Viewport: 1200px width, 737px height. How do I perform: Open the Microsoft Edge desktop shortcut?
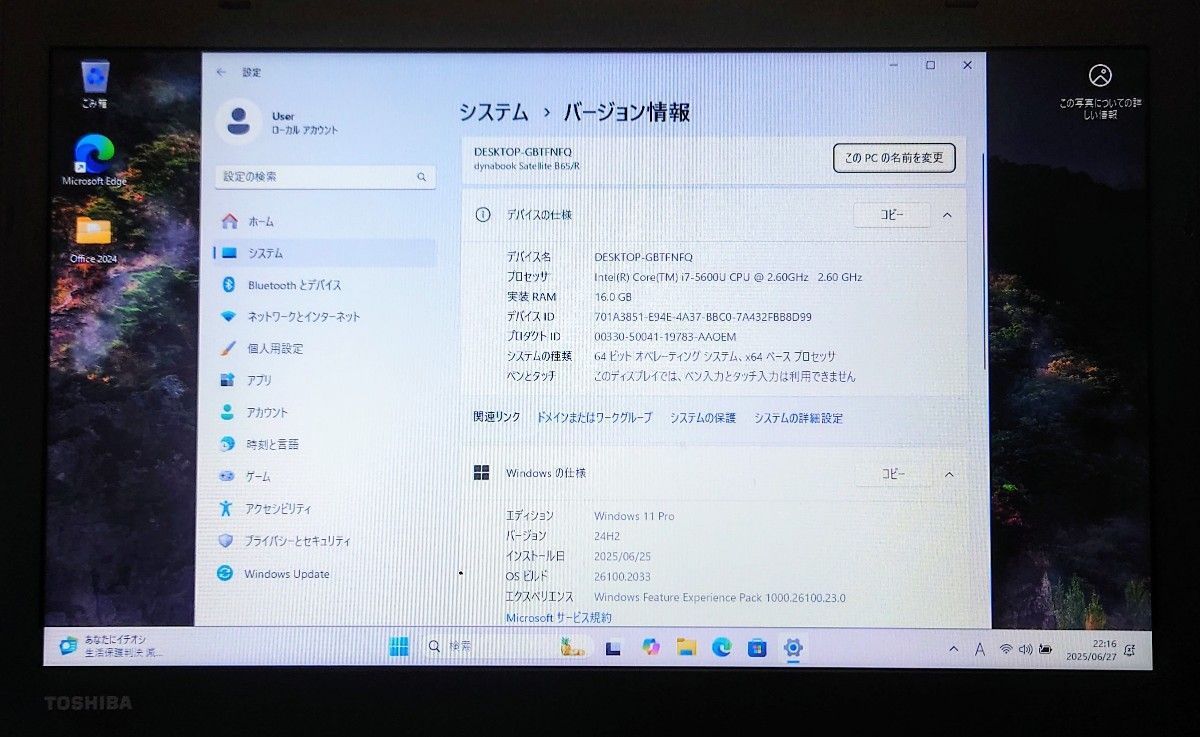click(x=95, y=160)
